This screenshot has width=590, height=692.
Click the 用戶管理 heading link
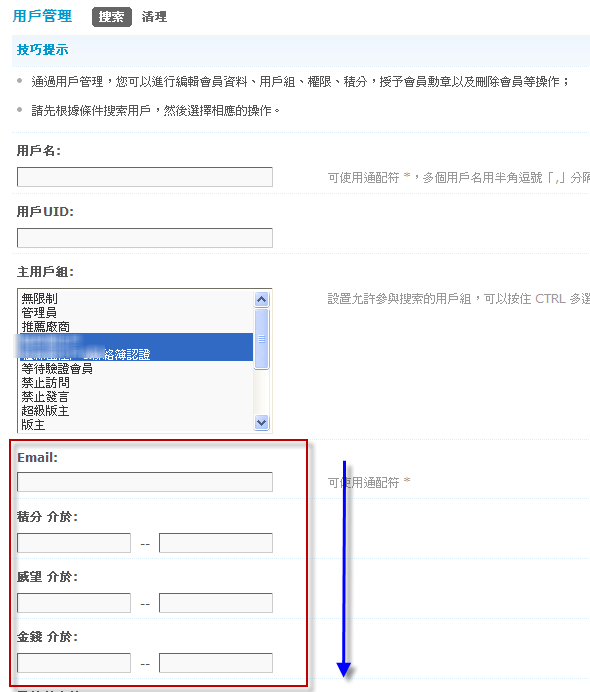point(42,16)
